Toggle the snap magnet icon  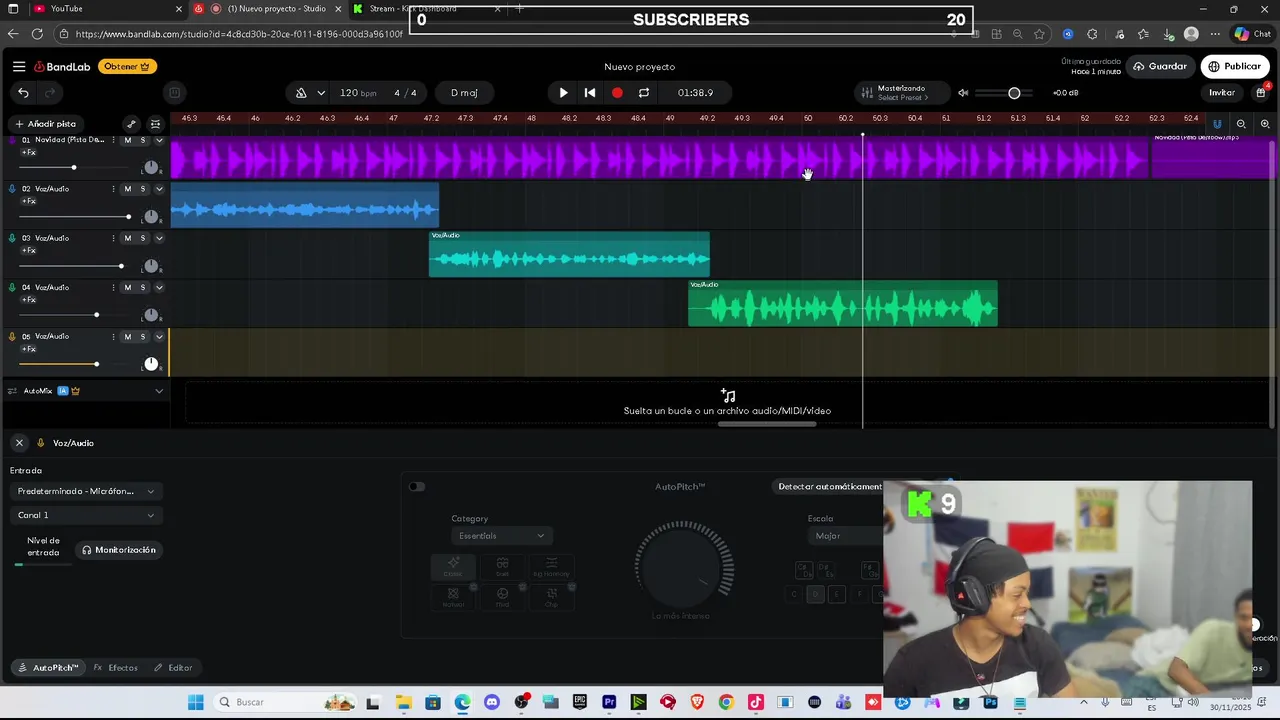pyautogui.click(x=1217, y=124)
